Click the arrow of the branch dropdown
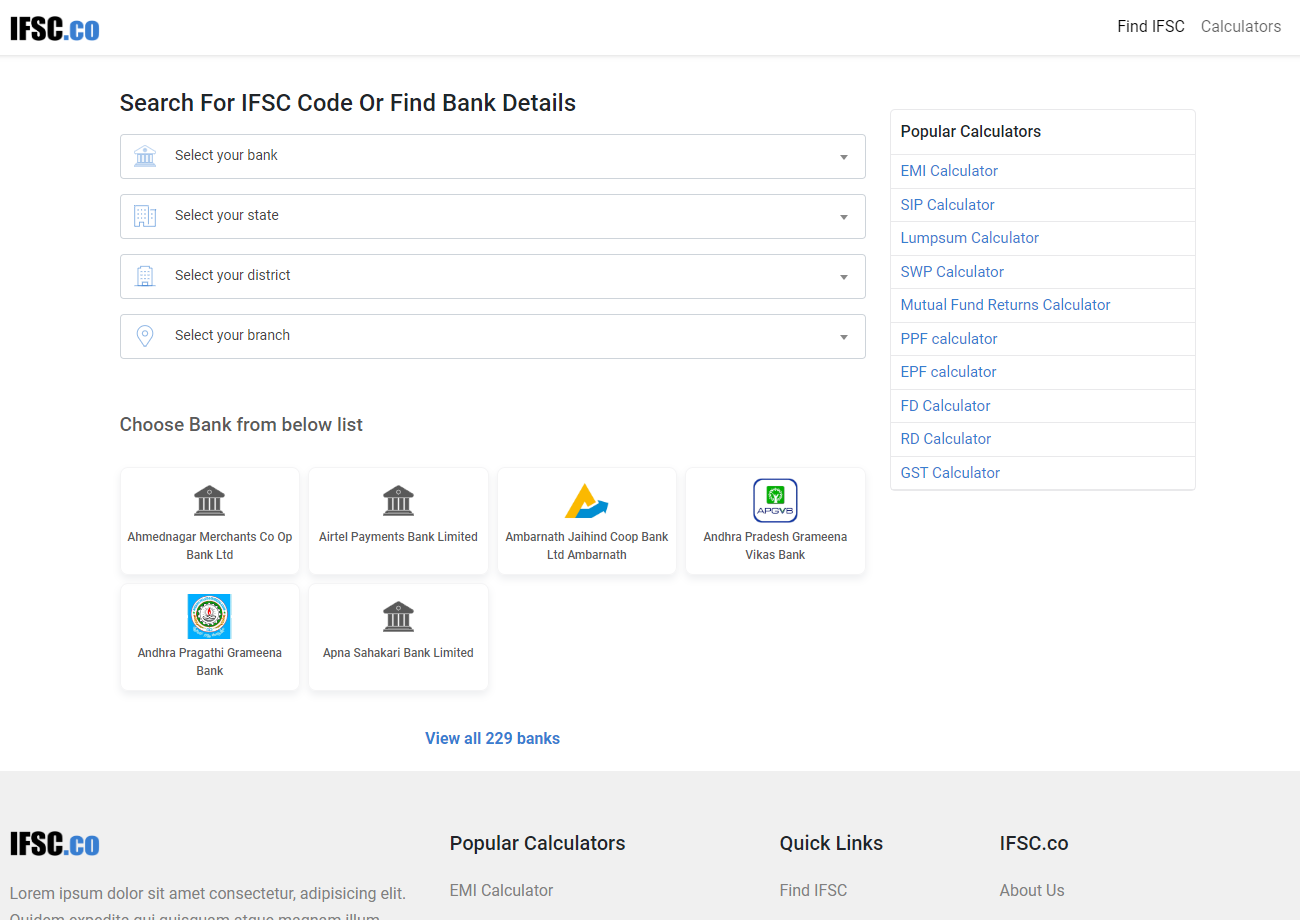The width and height of the screenshot is (1300, 920). tap(844, 337)
